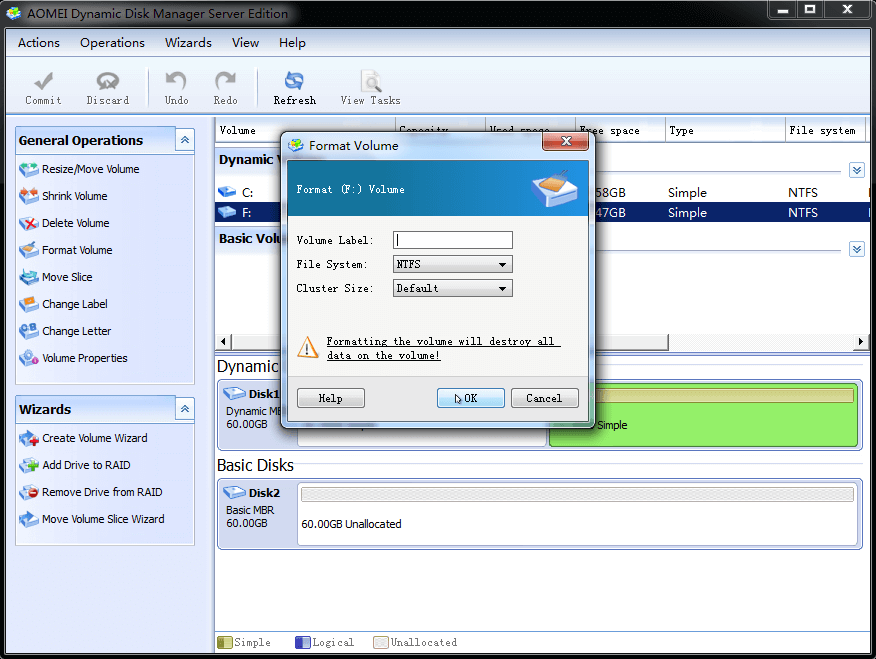Click the Volume Label text field
The image size is (876, 659).
(453, 240)
